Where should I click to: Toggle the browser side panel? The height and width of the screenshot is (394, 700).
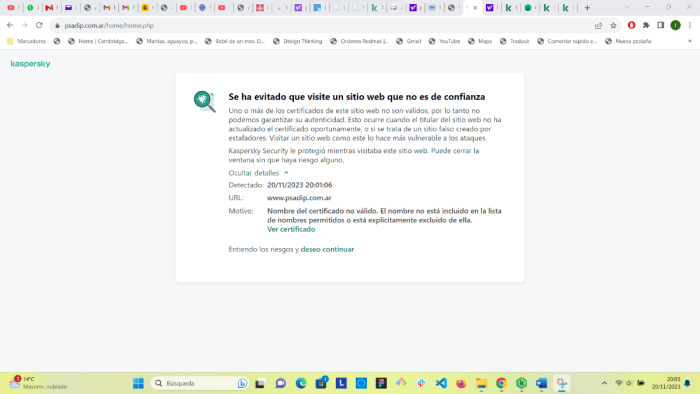pos(661,25)
